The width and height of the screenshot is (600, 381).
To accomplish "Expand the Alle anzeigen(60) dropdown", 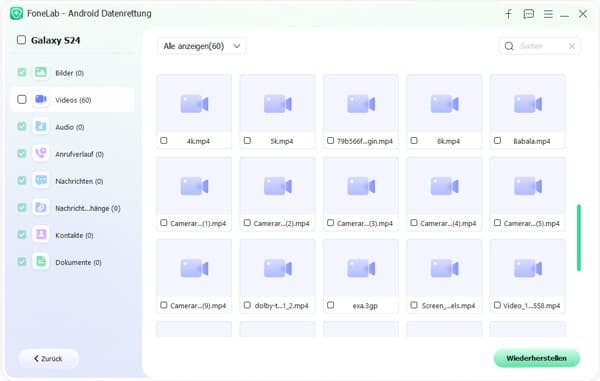I will [202, 46].
